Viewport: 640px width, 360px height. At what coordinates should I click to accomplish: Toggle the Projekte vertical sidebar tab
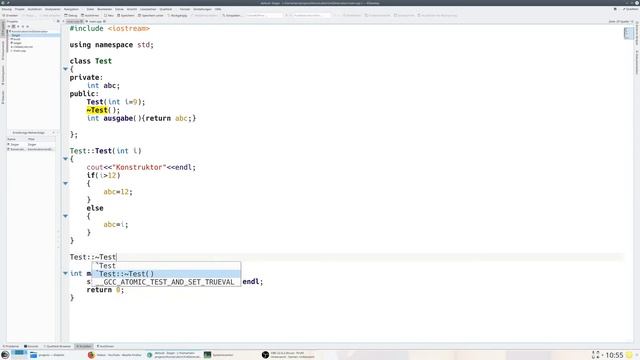(x=3, y=29)
